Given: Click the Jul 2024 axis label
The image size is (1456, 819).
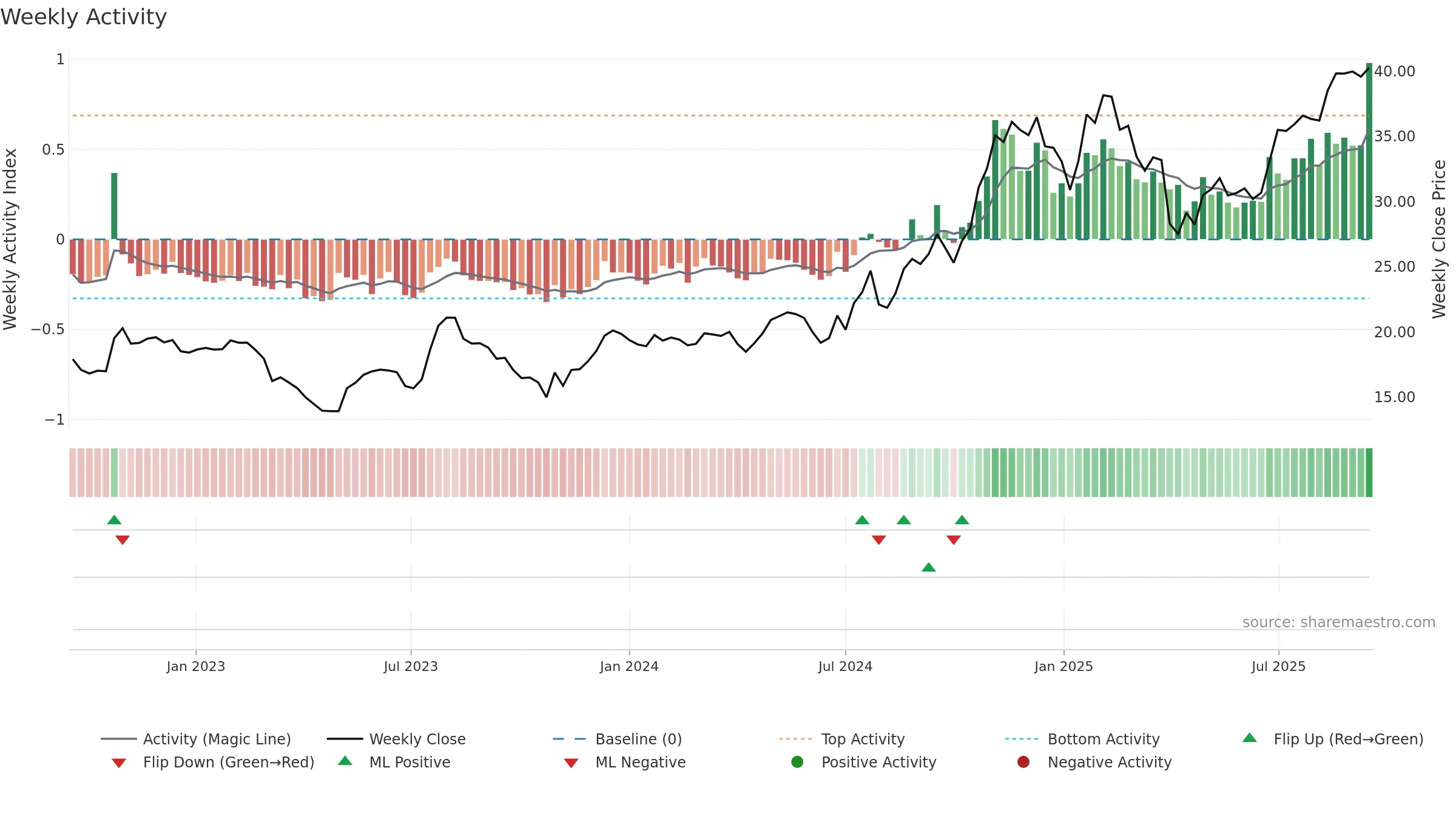Looking at the screenshot, I should click(845, 666).
